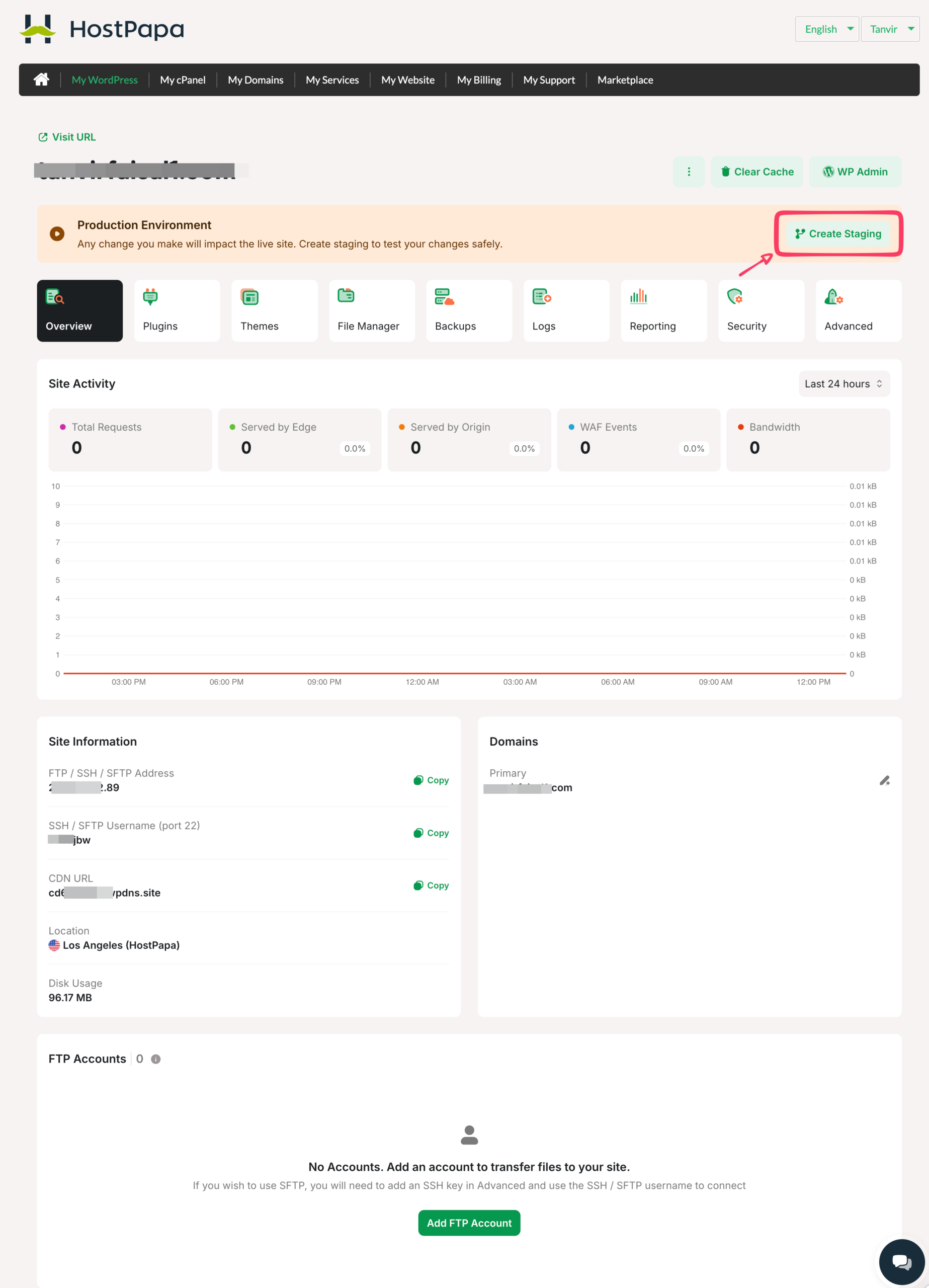Click the Security shield icon
929x1288 pixels.
pyautogui.click(x=735, y=296)
